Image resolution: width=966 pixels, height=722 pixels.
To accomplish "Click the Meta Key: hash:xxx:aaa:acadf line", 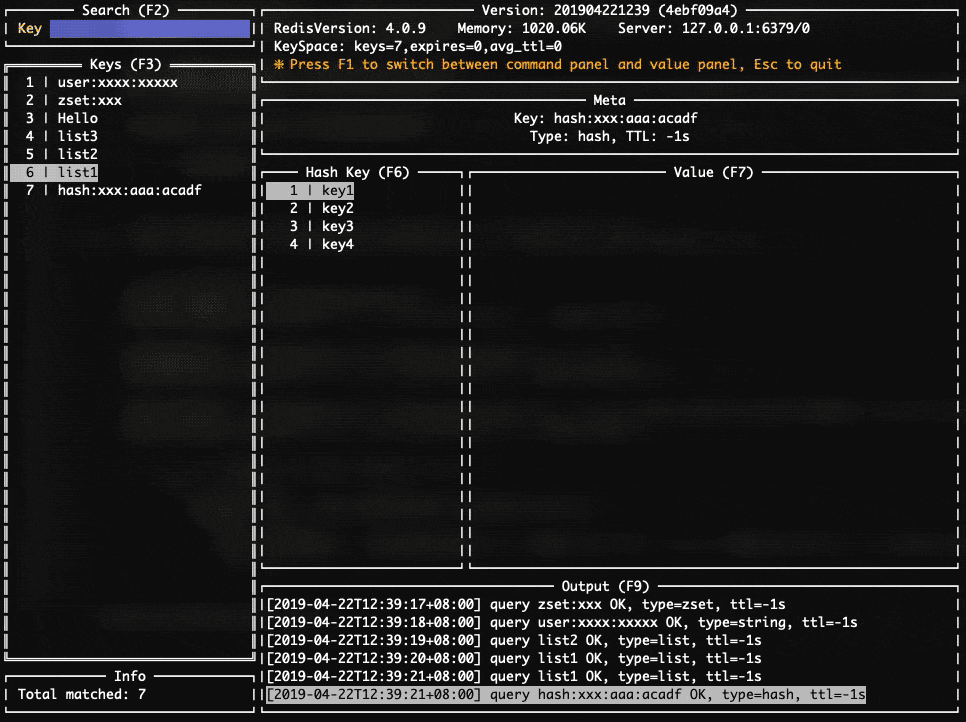I will [606, 118].
